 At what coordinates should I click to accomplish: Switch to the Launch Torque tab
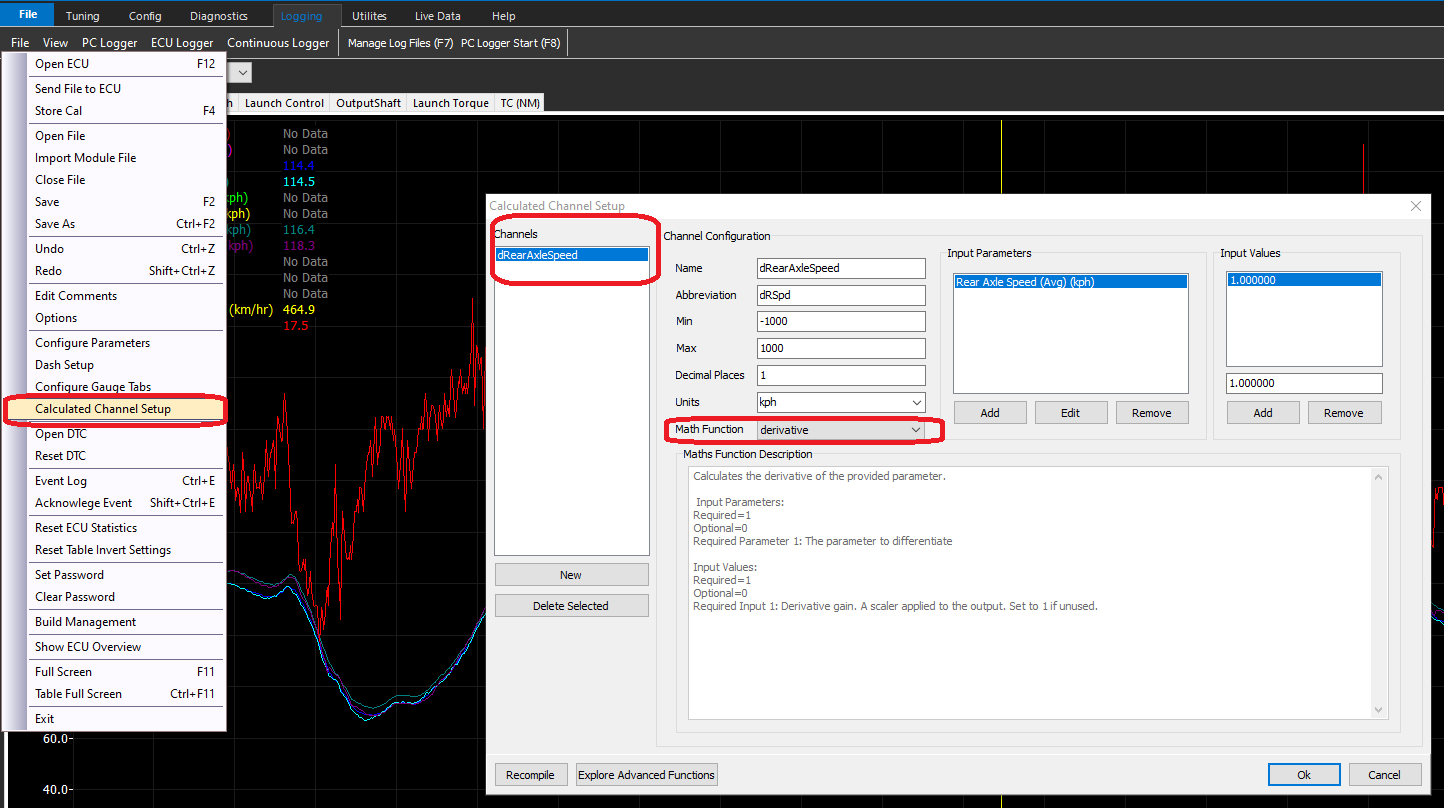point(450,103)
